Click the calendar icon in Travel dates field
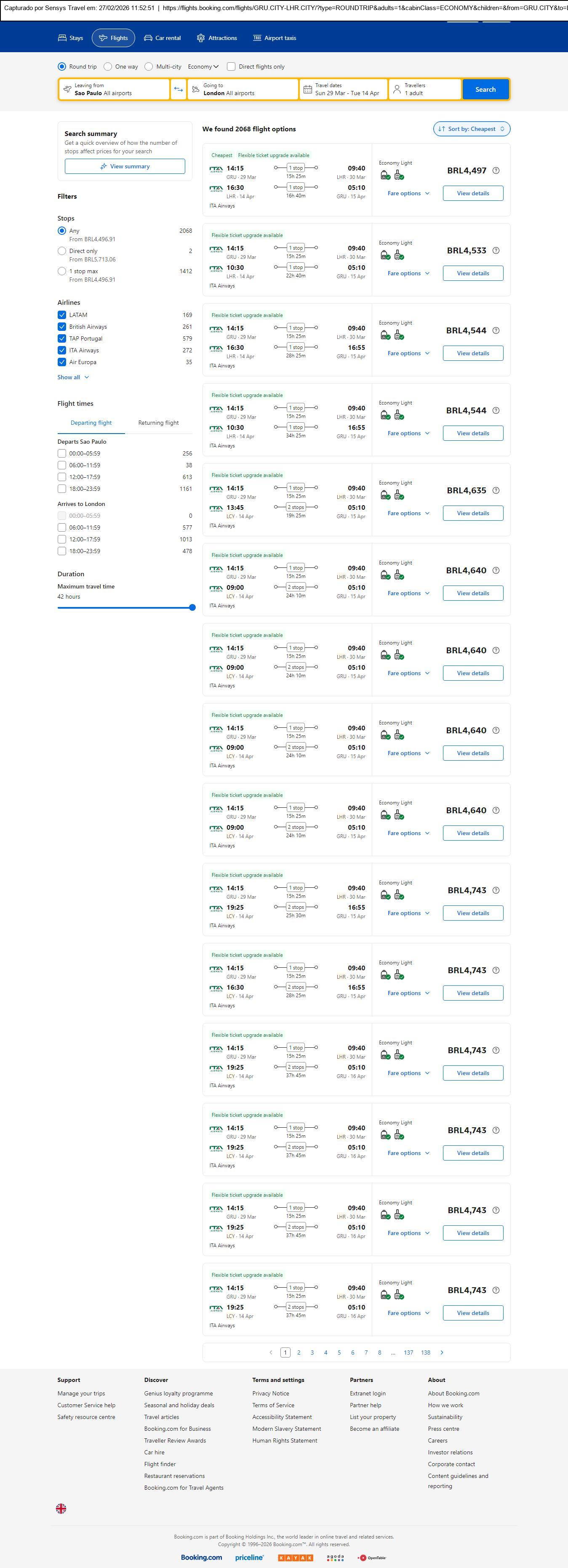This screenshot has width=568, height=1568. point(307,90)
